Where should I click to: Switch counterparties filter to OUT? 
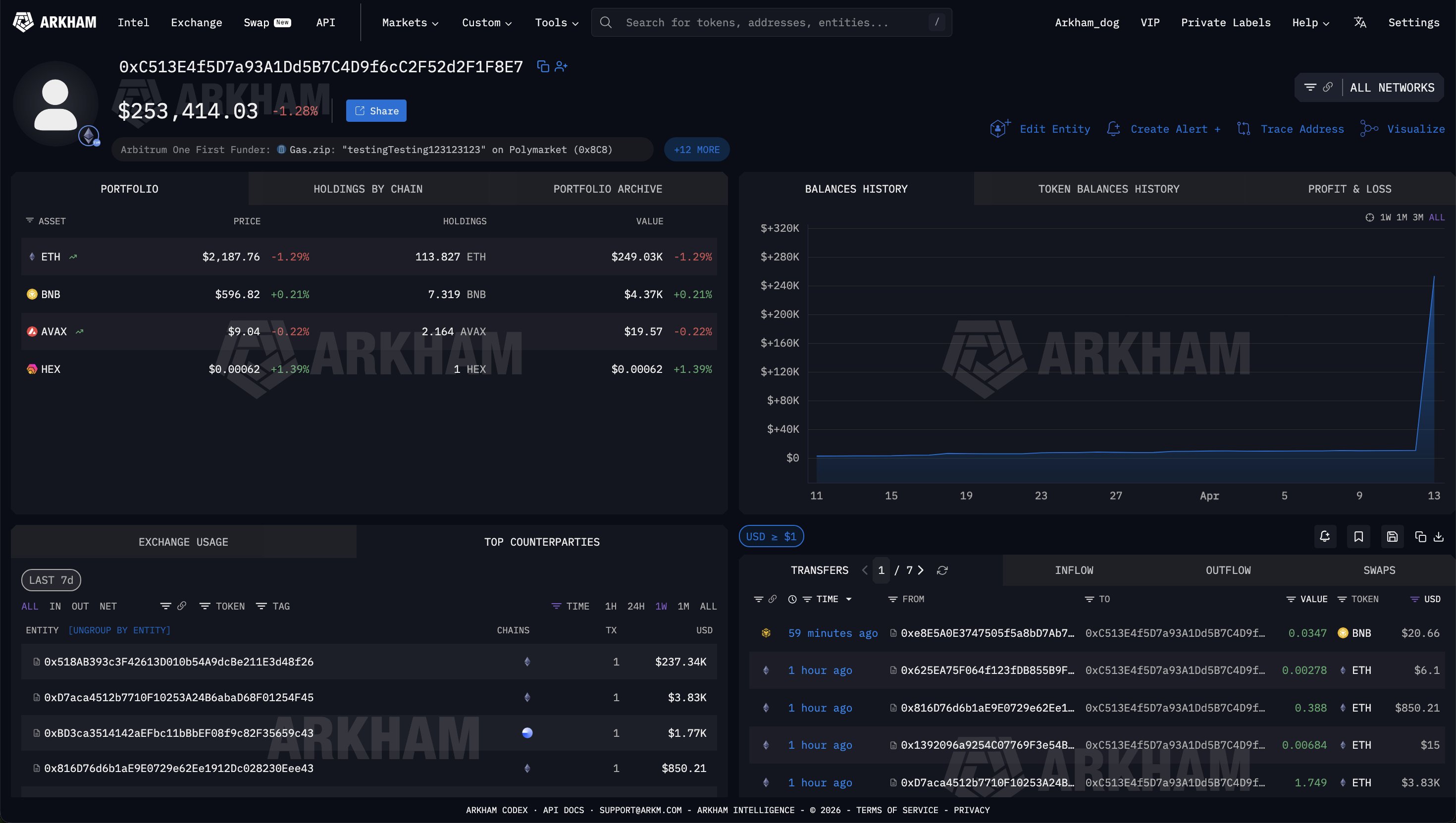pos(80,606)
